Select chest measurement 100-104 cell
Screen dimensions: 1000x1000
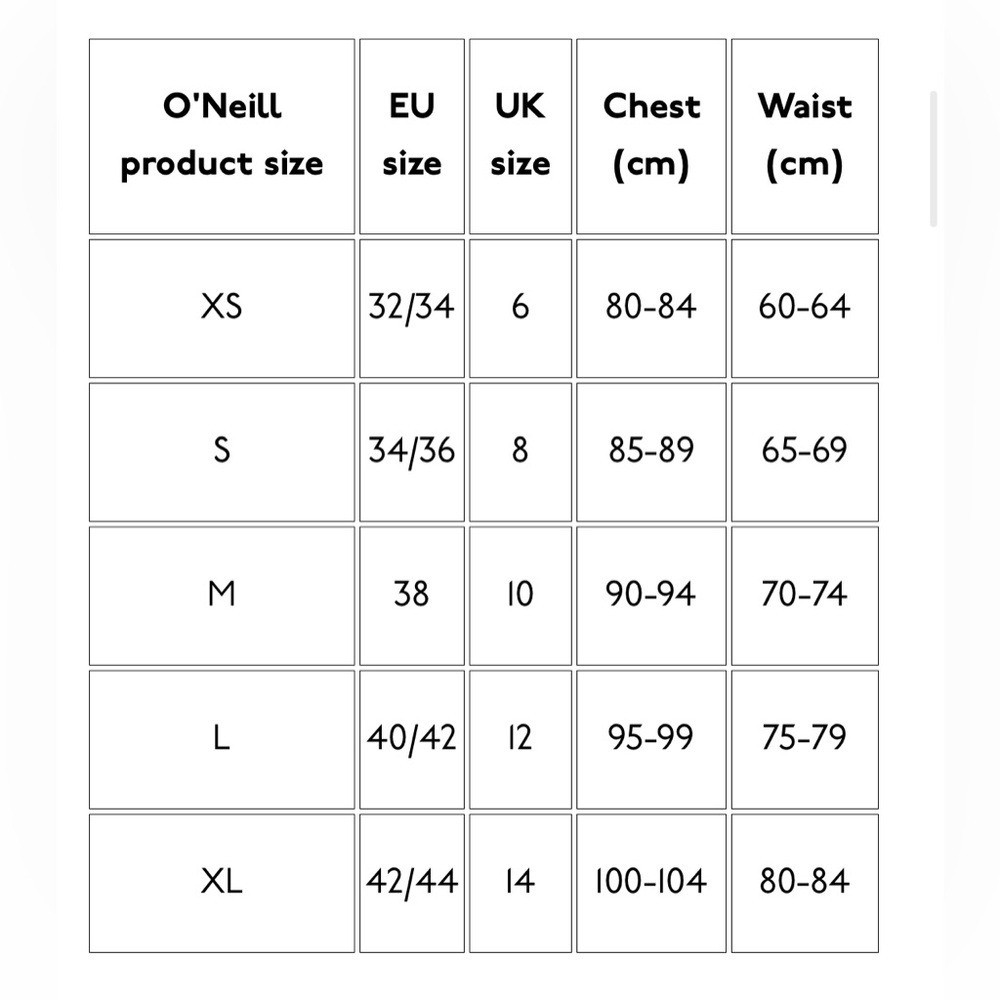pos(651,883)
